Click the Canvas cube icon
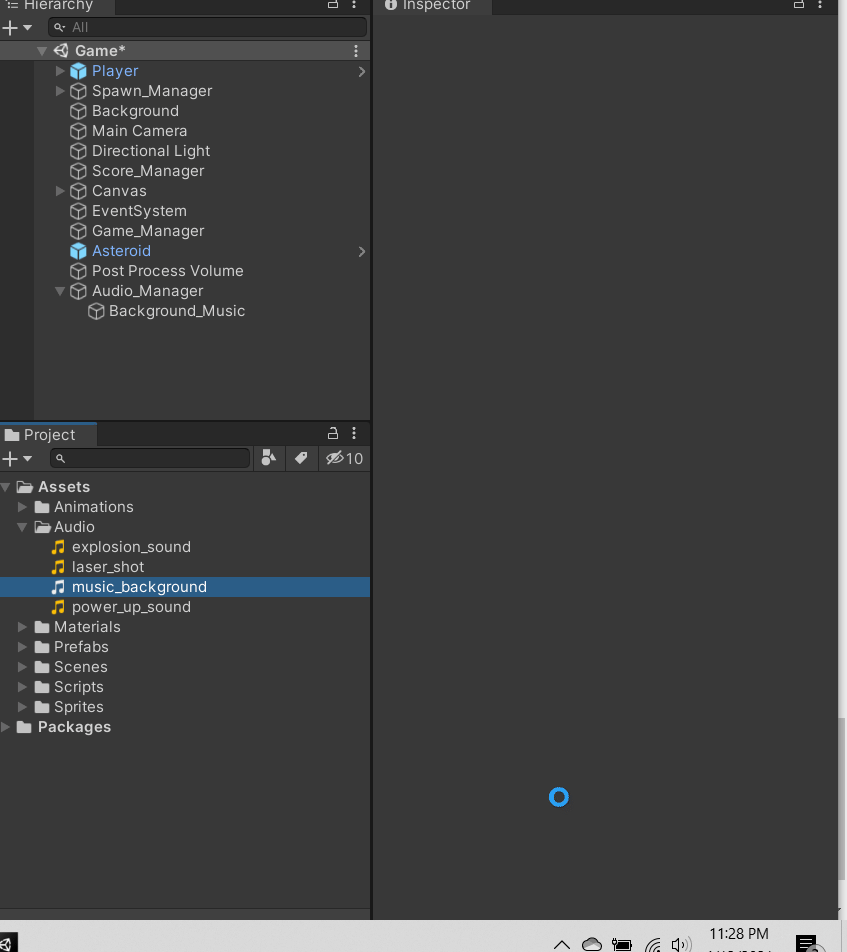Image resolution: width=847 pixels, height=952 pixels. 78,191
